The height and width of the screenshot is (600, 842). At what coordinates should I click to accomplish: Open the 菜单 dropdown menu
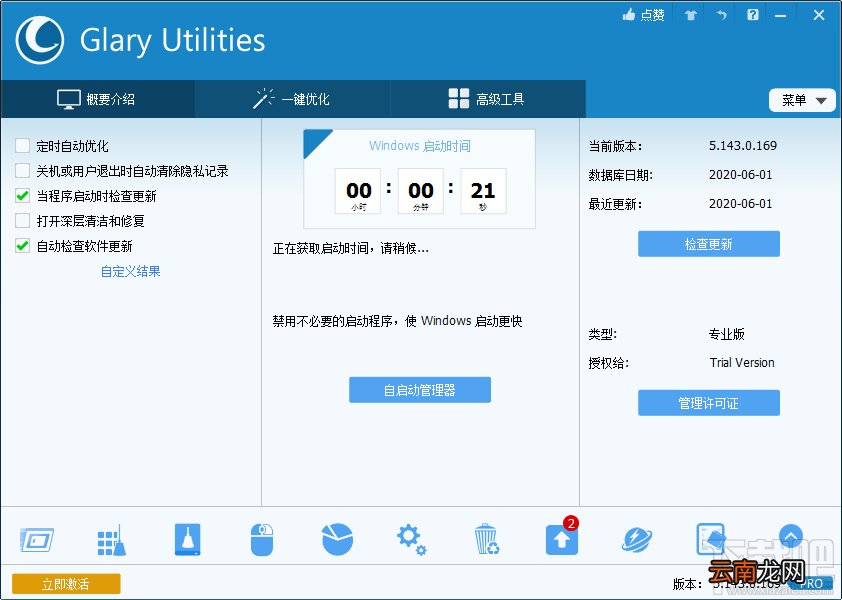802,100
